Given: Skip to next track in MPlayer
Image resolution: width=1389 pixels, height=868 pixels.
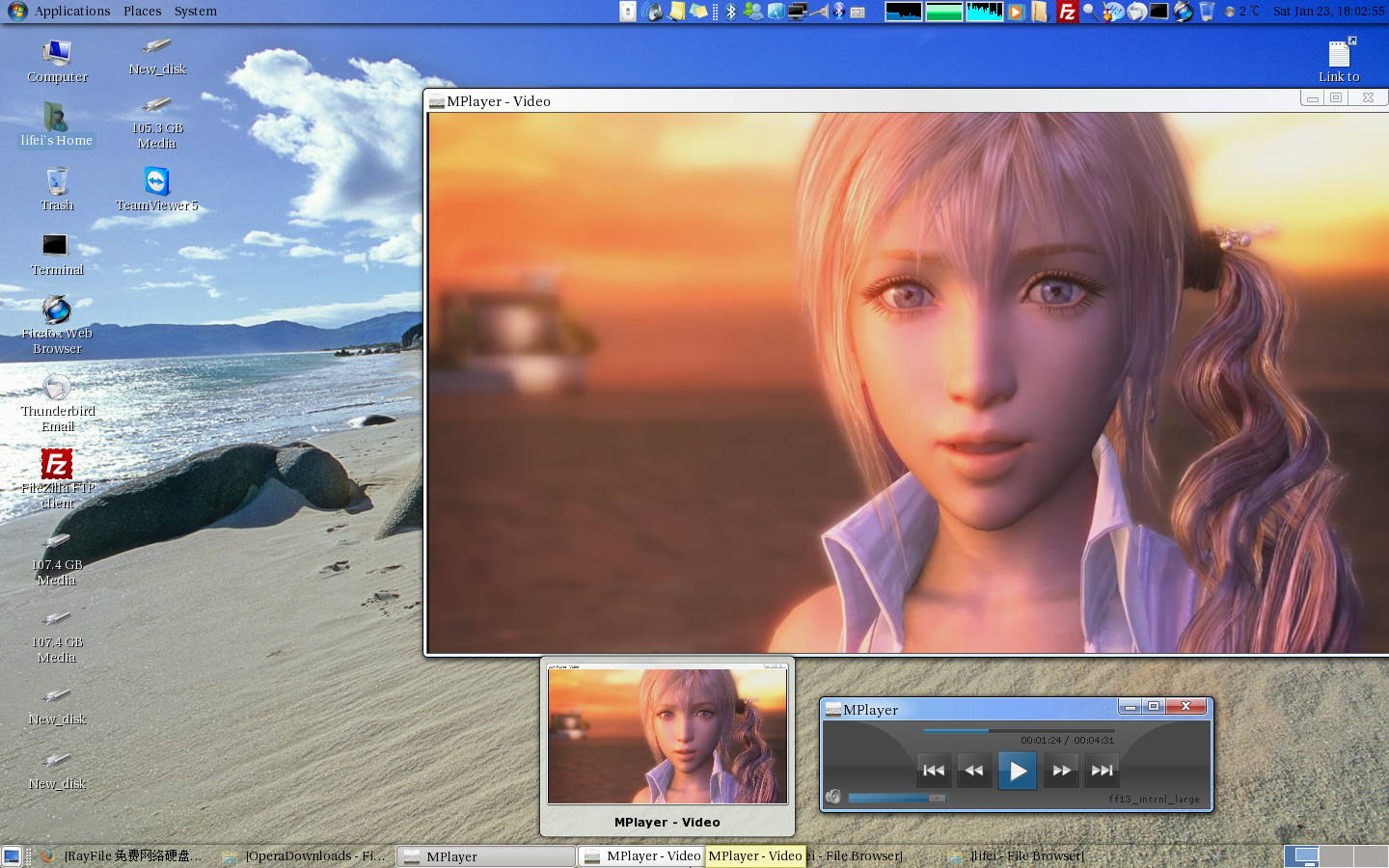Looking at the screenshot, I should pos(1102,771).
